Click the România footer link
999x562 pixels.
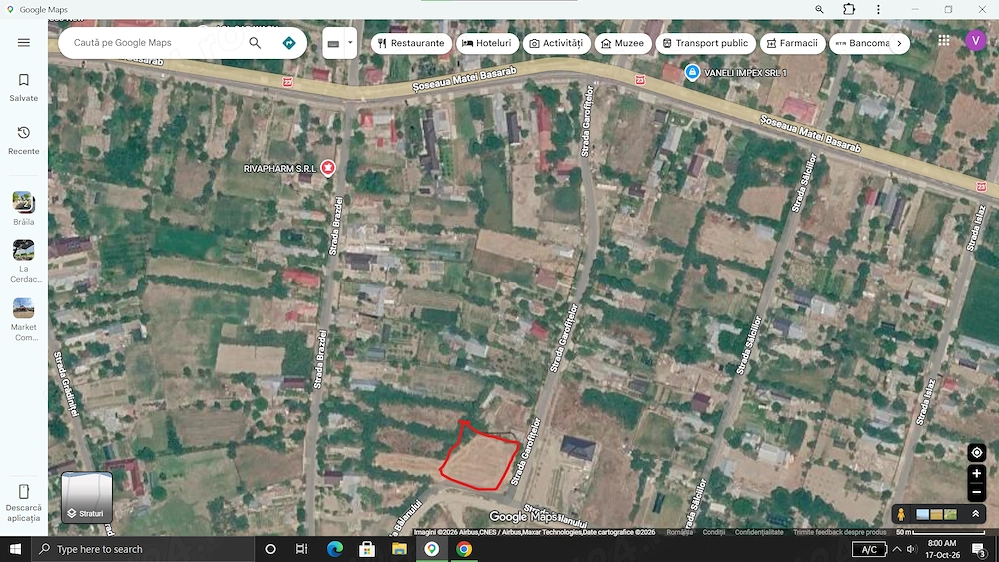[x=679, y=532]
